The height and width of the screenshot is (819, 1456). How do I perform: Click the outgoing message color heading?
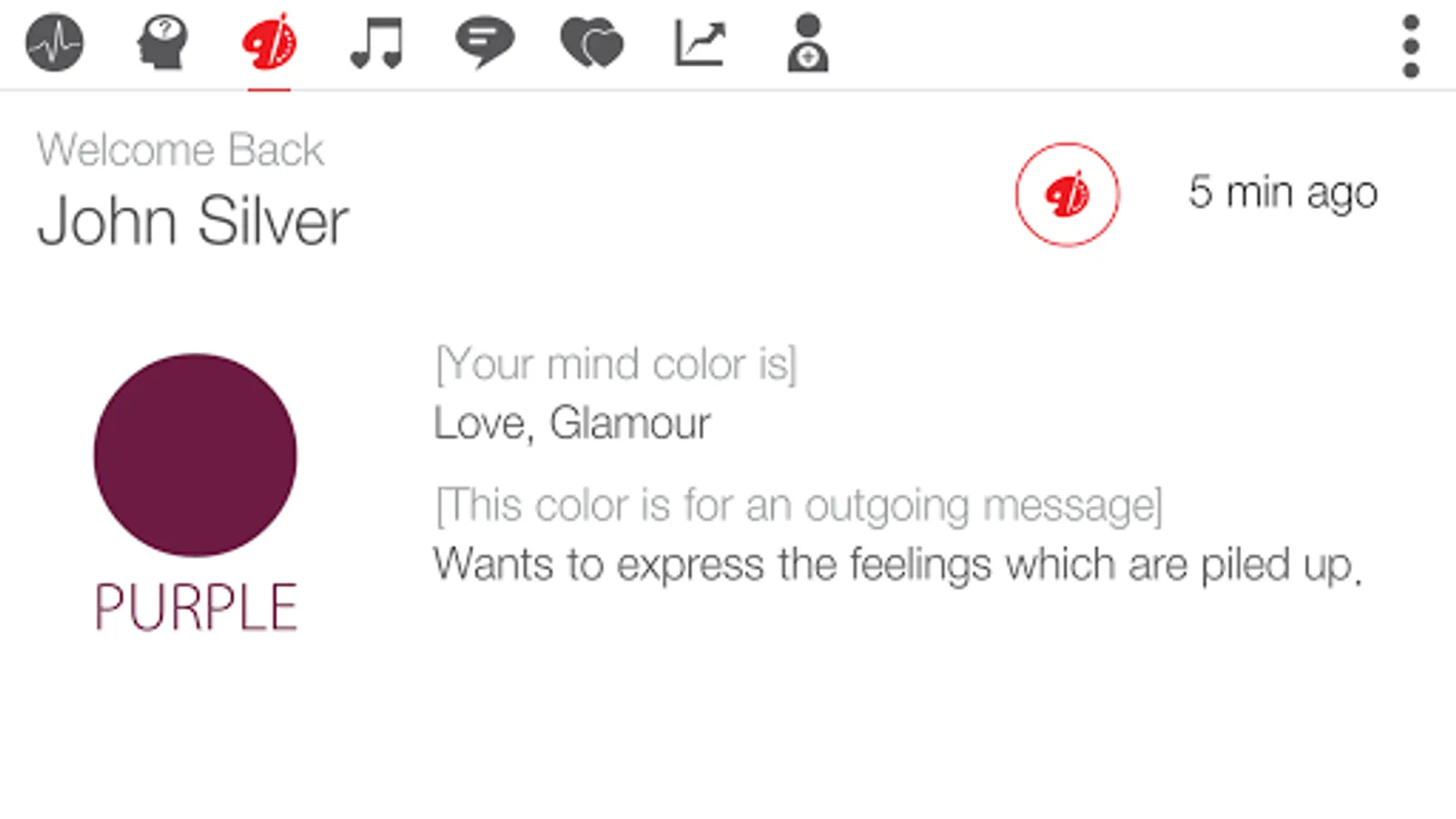799,505
